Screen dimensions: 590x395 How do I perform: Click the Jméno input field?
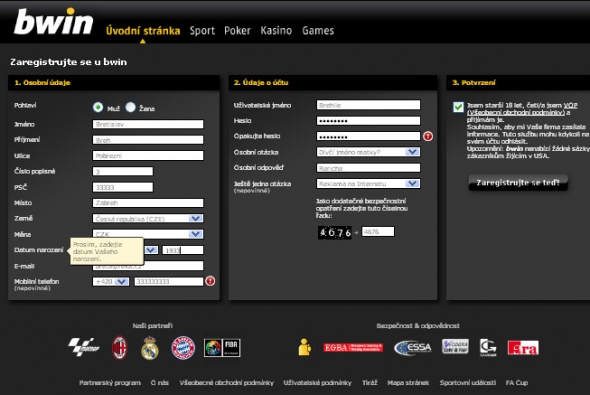pyautogui.click(x=148, y=124)
